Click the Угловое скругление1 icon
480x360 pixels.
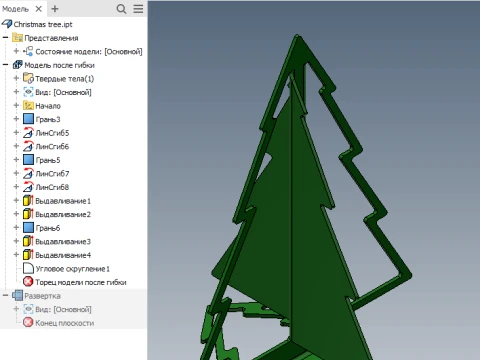point(28,268)
